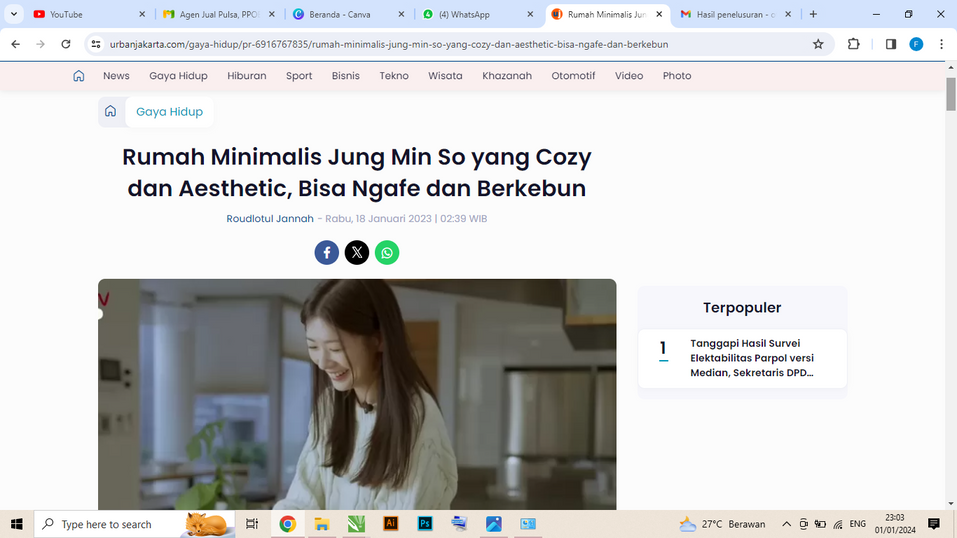957x538 pixels.
Task: Expand the tab search dropdown arrow
Action: pos(14,15)
